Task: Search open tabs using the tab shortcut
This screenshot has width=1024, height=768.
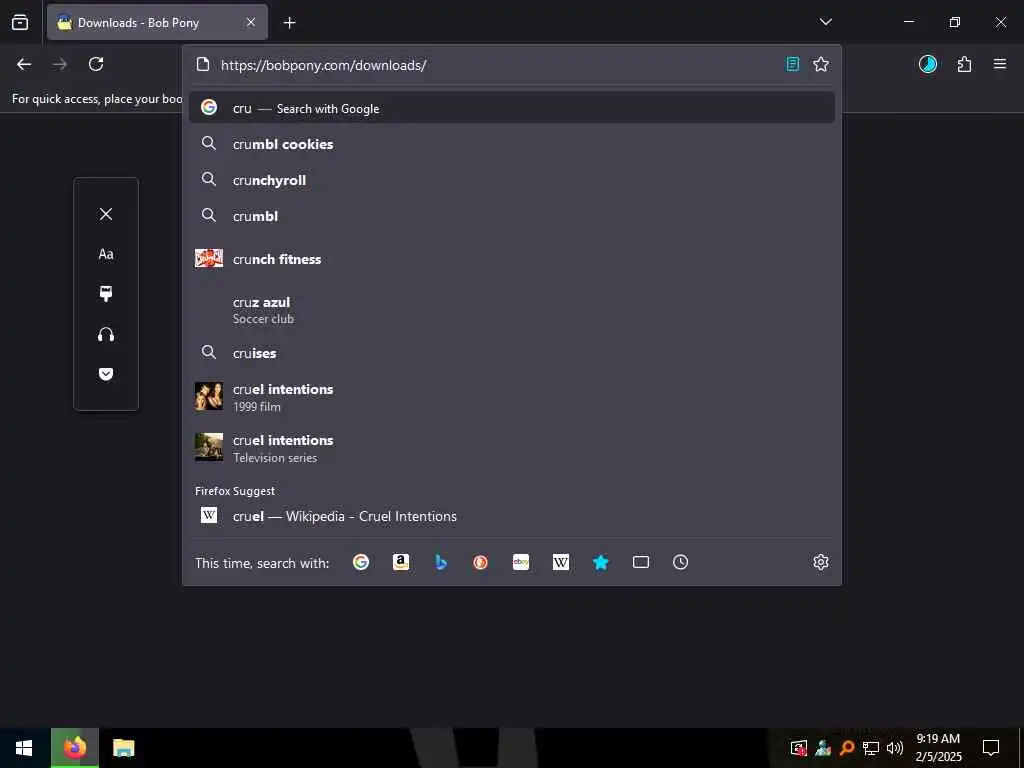Action: [641, 562]
